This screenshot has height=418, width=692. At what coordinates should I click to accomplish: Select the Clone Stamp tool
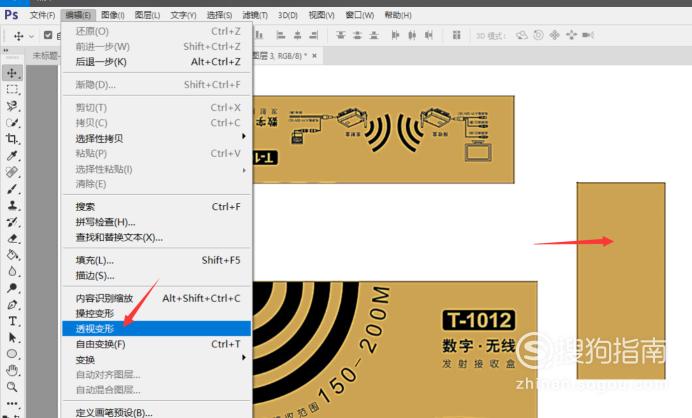click(x=12, y=205)
